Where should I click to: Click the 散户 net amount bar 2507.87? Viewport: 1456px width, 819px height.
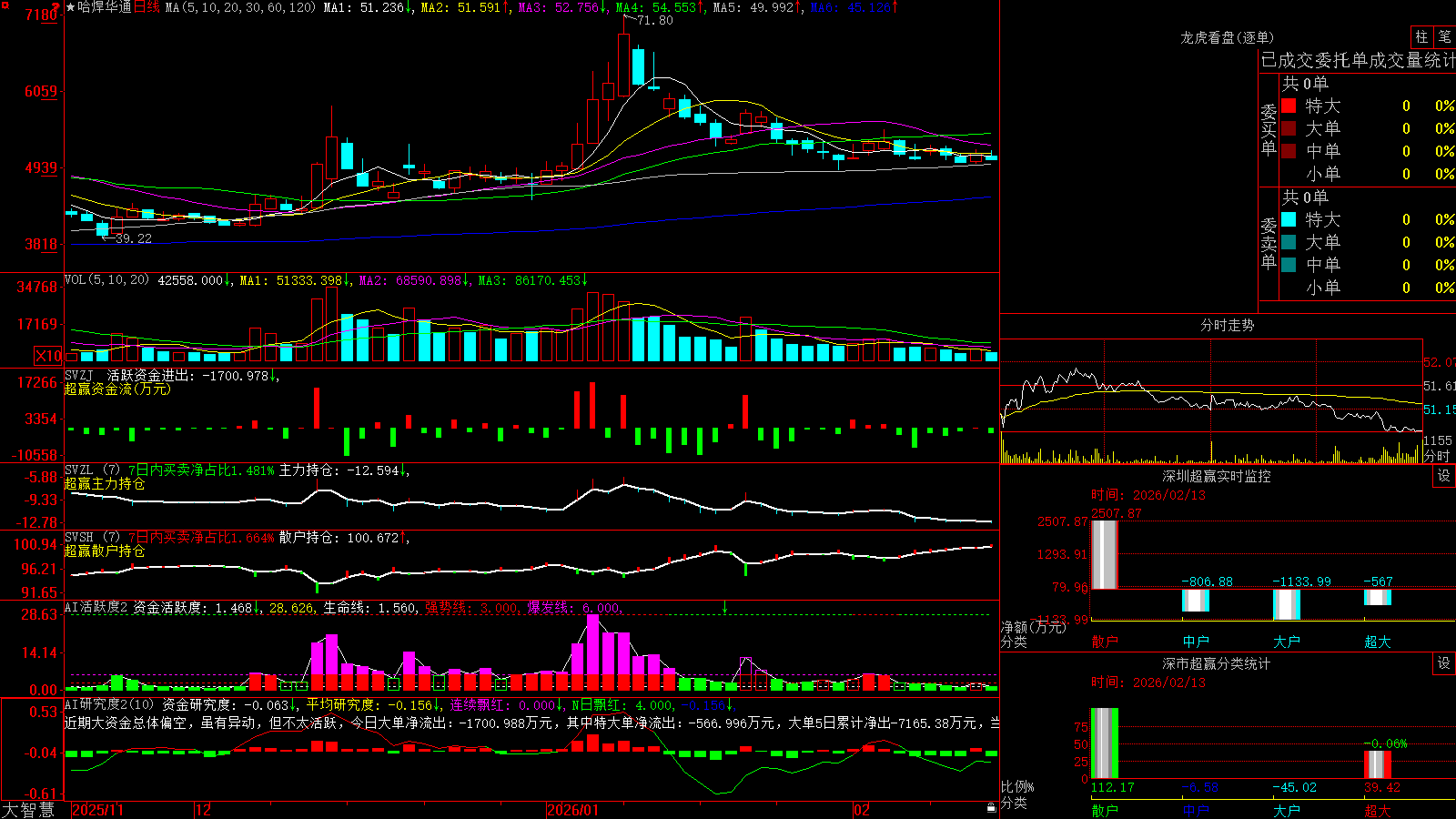tap(1104, 554)
